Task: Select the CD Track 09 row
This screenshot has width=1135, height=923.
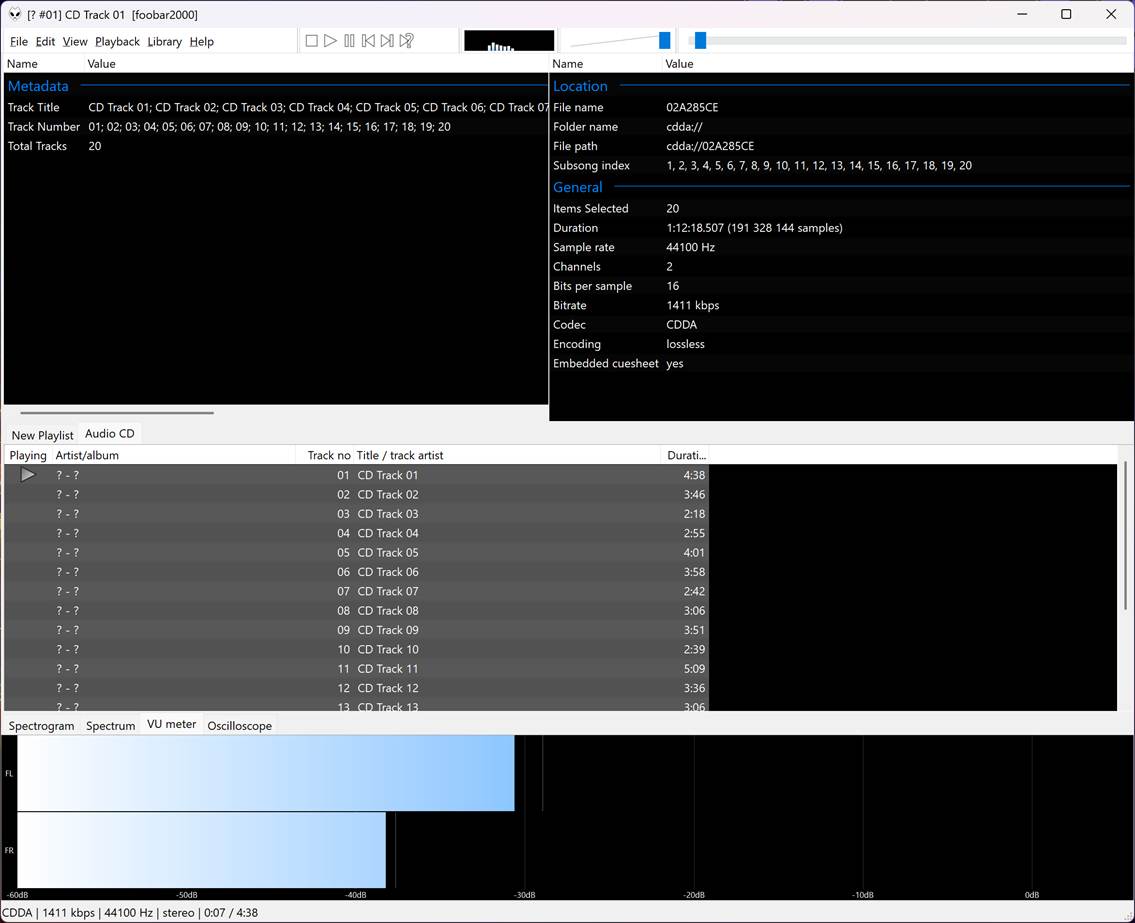Action: coord(356,630)
